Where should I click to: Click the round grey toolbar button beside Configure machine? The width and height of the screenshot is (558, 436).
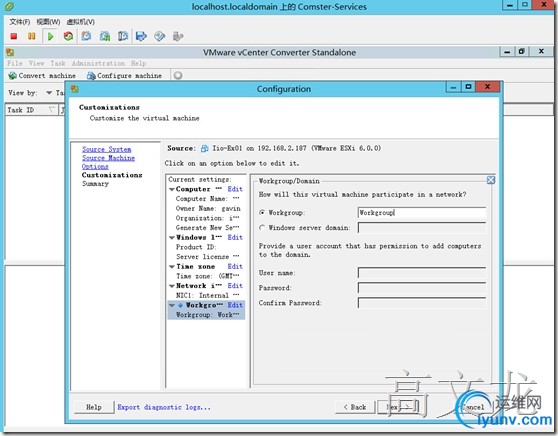click(x=178, y=75)
